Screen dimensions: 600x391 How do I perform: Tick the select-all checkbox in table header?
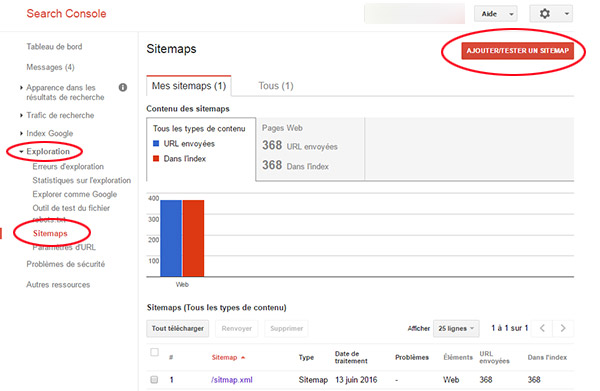pyautogui.click(x=155, y=352)
